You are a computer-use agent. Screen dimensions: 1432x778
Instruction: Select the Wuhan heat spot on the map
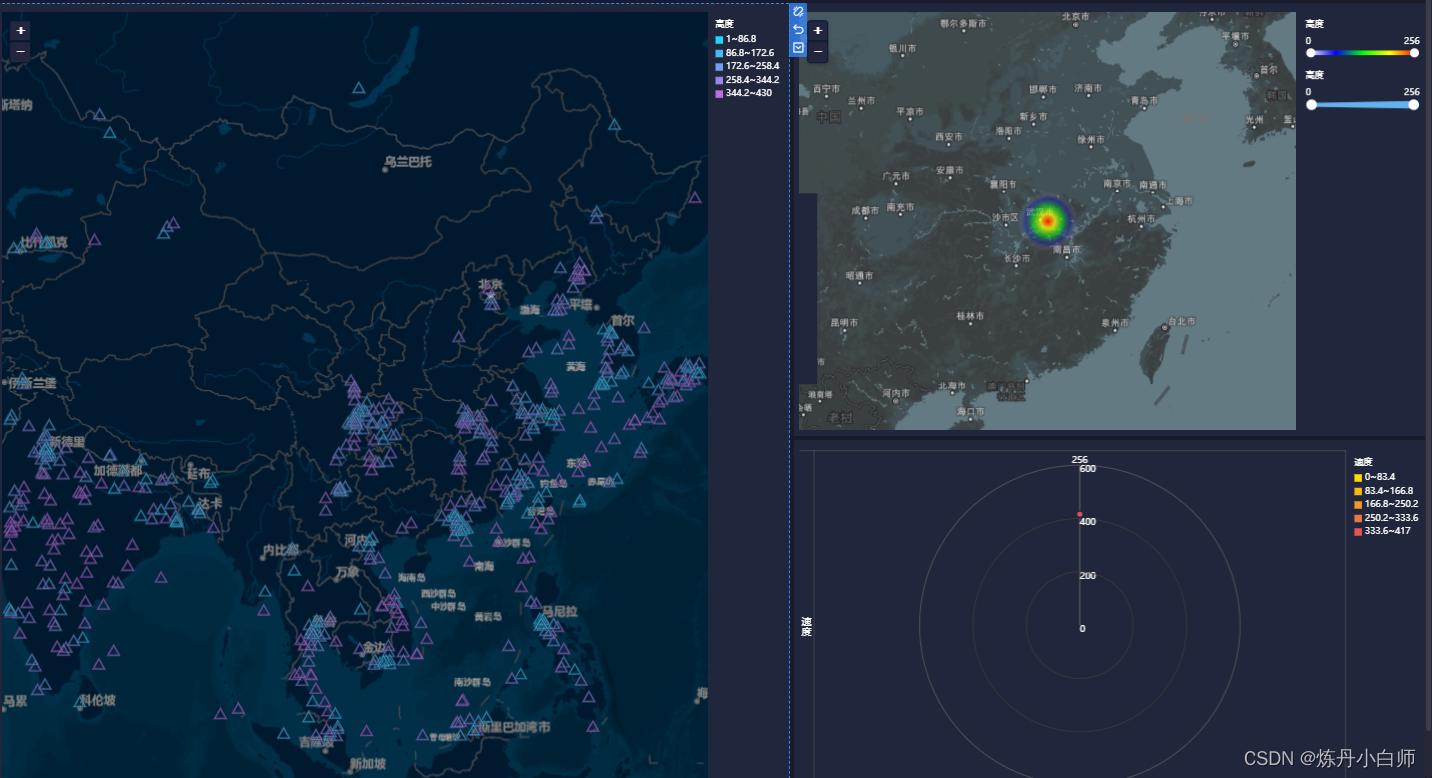[1049, 220]
